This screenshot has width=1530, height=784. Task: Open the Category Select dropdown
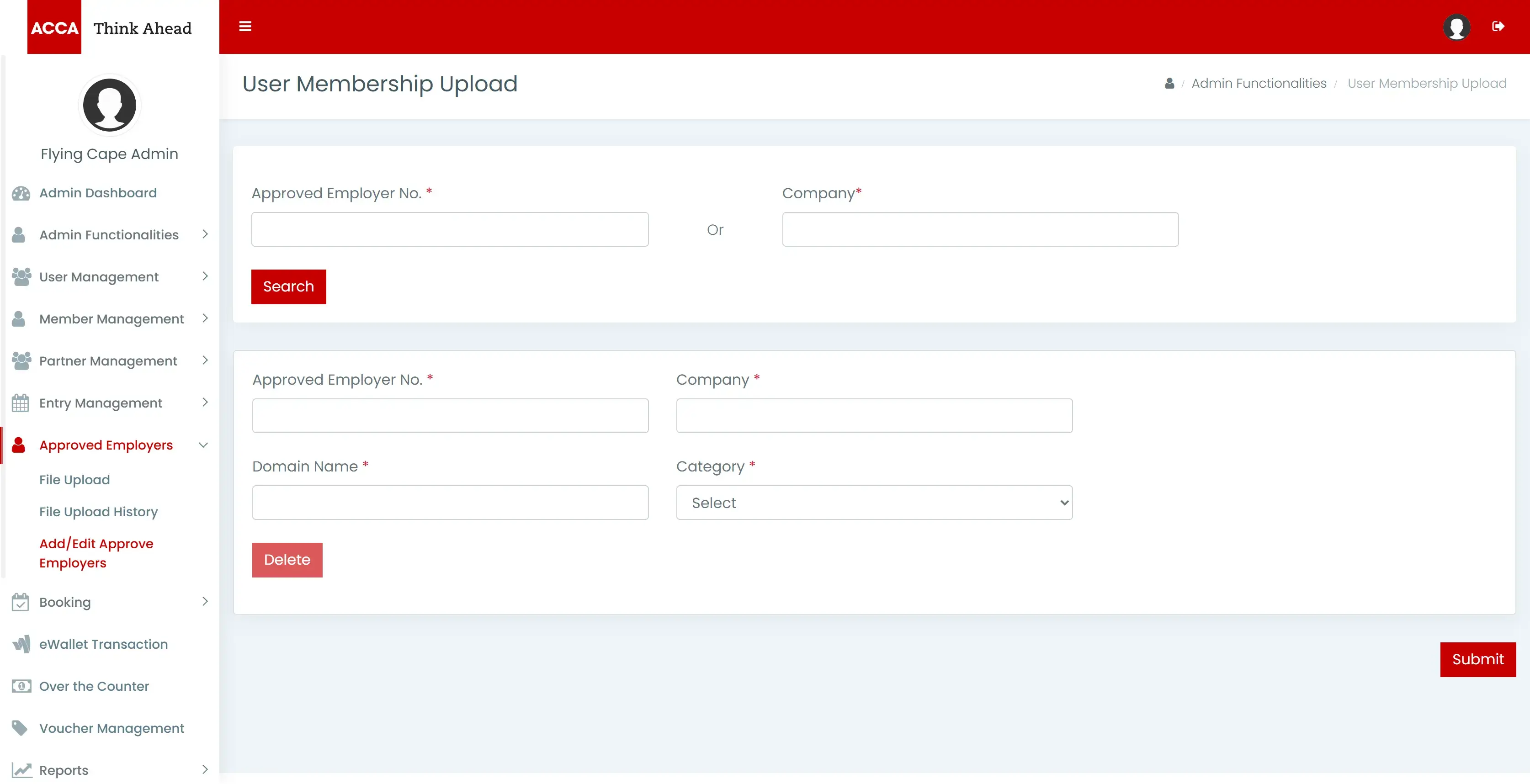[874, 503]
